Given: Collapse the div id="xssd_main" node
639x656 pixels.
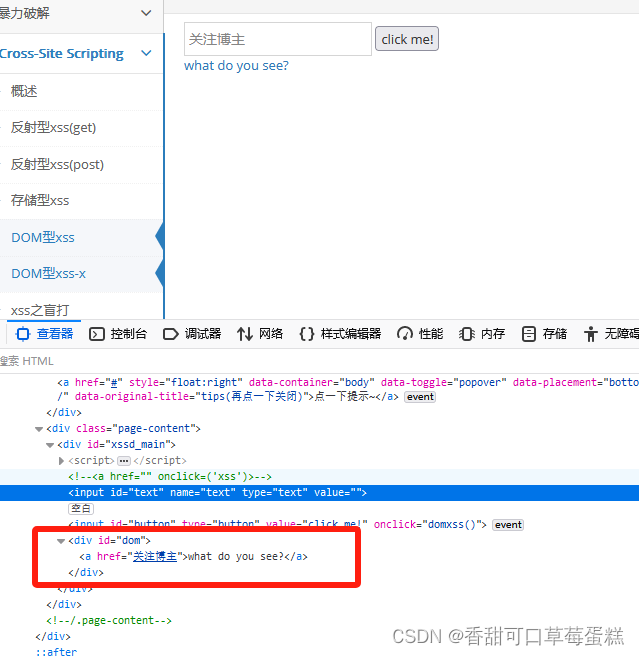Looking at the screenshot, I should tap(50, 445).
